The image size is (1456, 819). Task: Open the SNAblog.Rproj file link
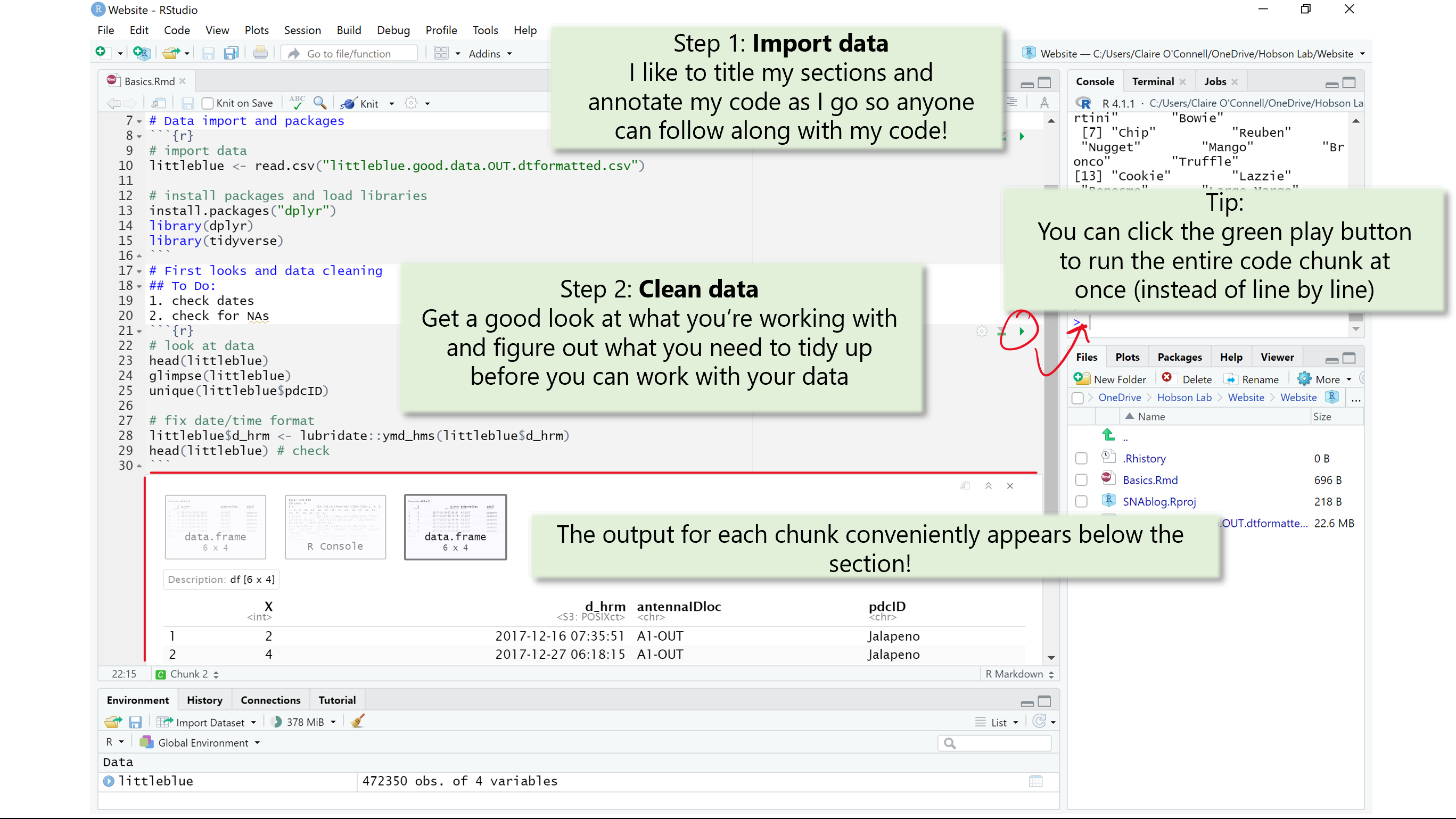[1159, 501]
